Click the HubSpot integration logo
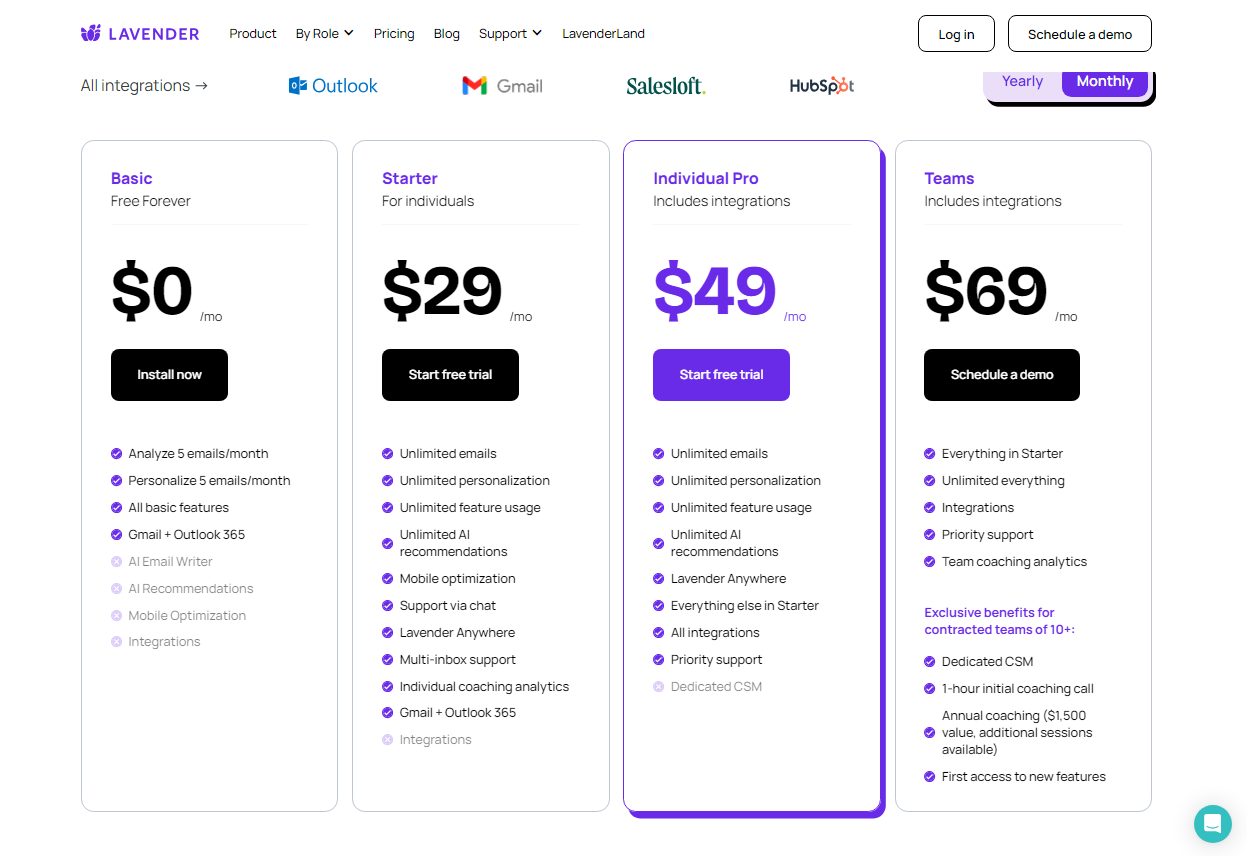Screen dimensions: 1247x856 click(822, 86)
